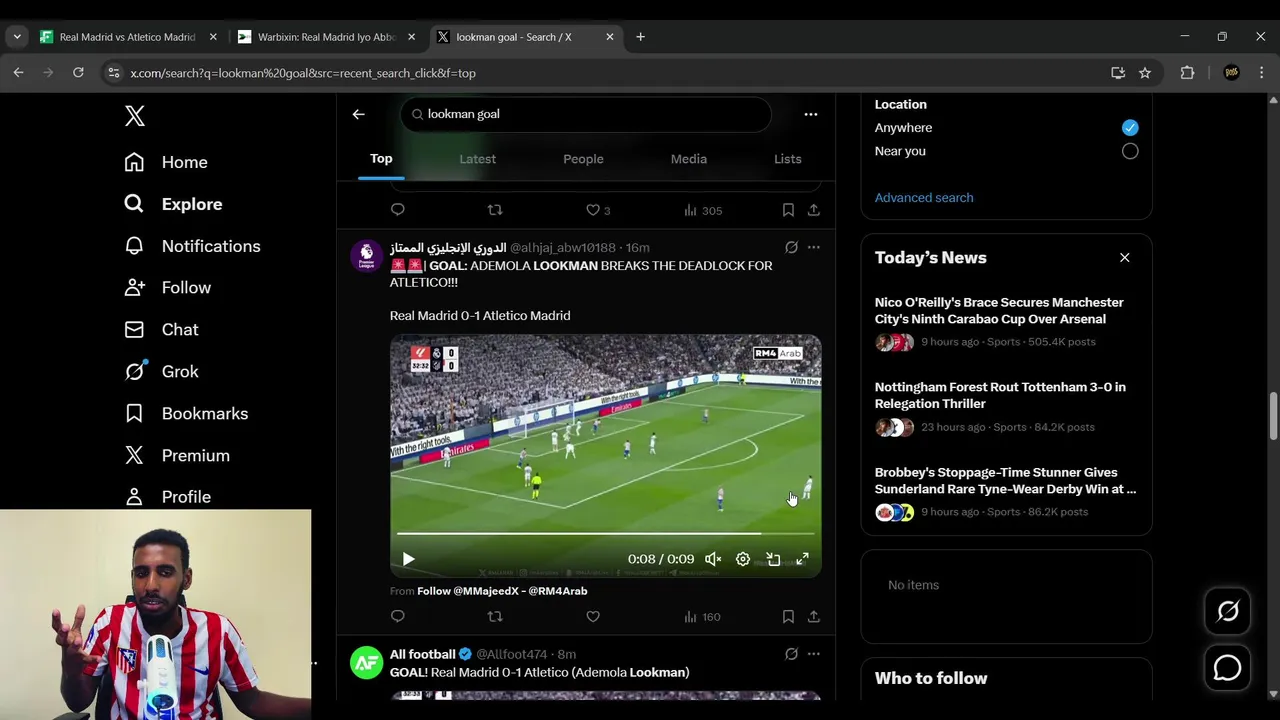Click the video progress bar

tap(605, 534)
